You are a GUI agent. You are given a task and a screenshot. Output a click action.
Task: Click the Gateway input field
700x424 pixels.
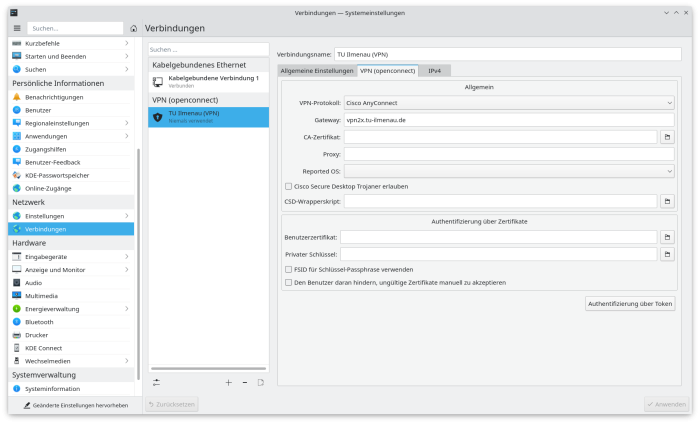tap(509, 120)
